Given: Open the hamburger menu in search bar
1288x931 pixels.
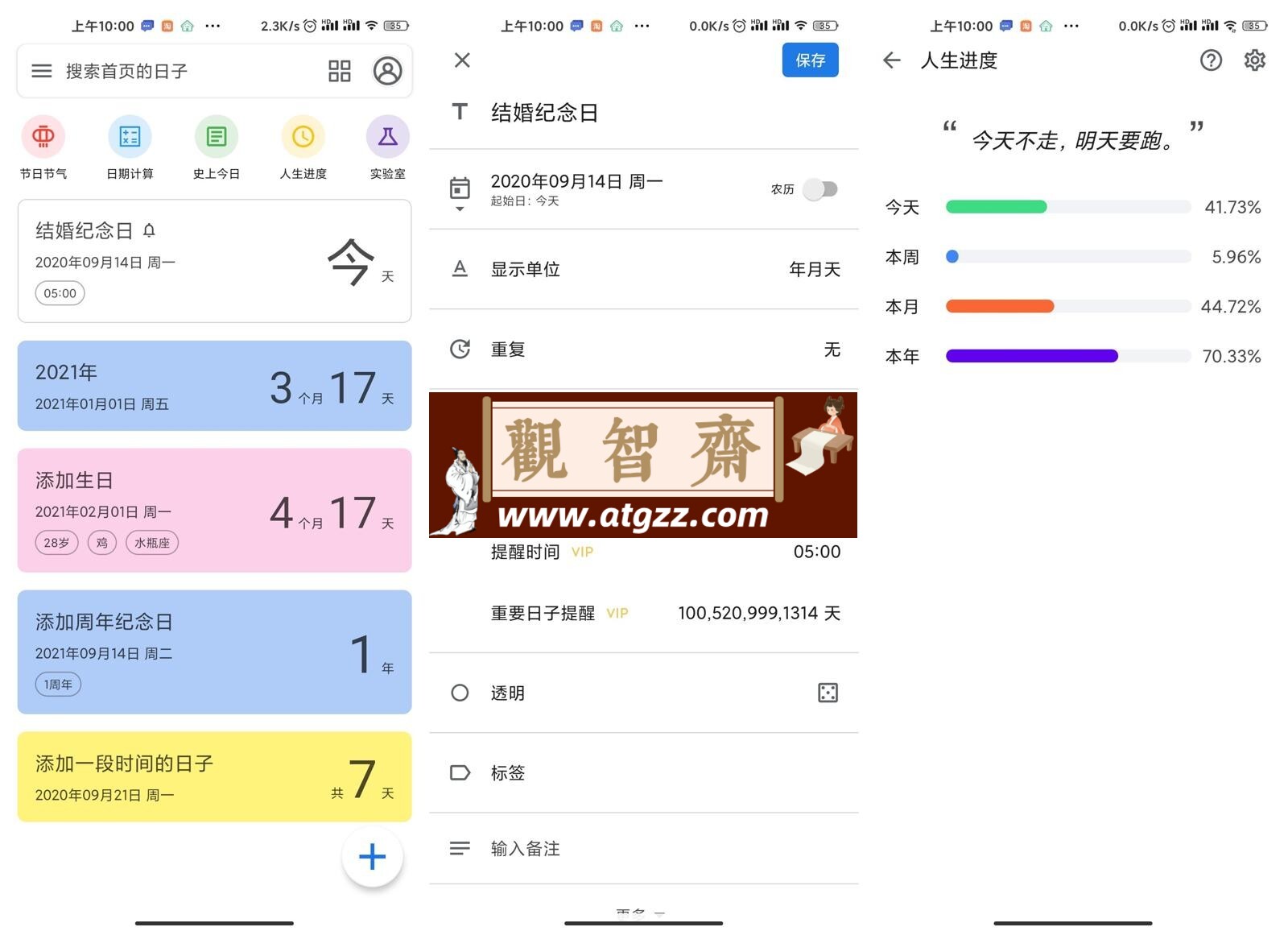Looking at the screenshot, I should tap(42, 71).
